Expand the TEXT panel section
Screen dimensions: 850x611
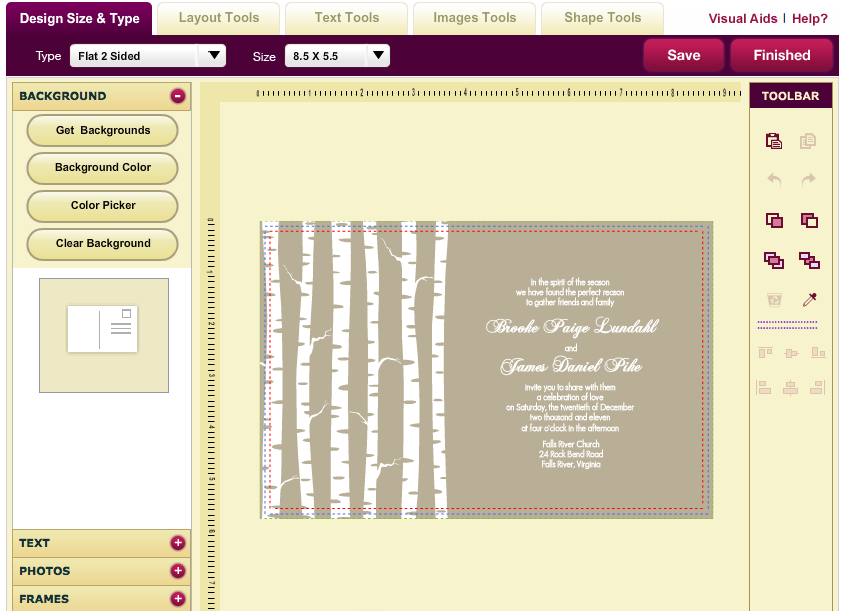[178, 543]
